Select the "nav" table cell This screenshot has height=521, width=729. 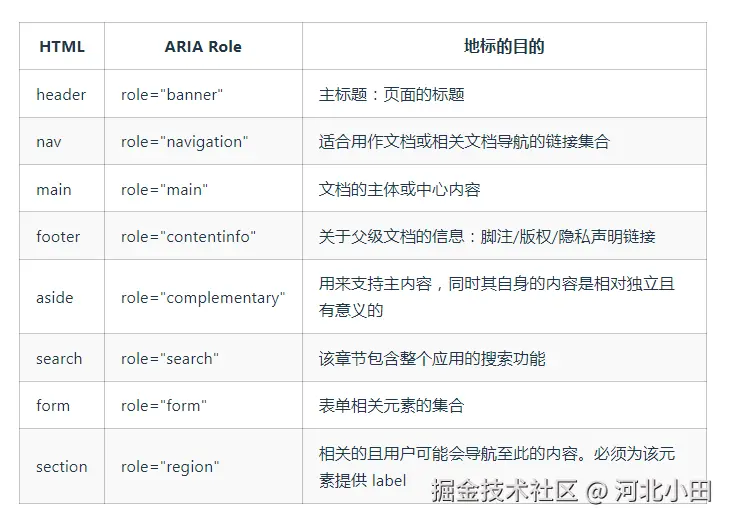pyautogui.click(x=49, y=142)
